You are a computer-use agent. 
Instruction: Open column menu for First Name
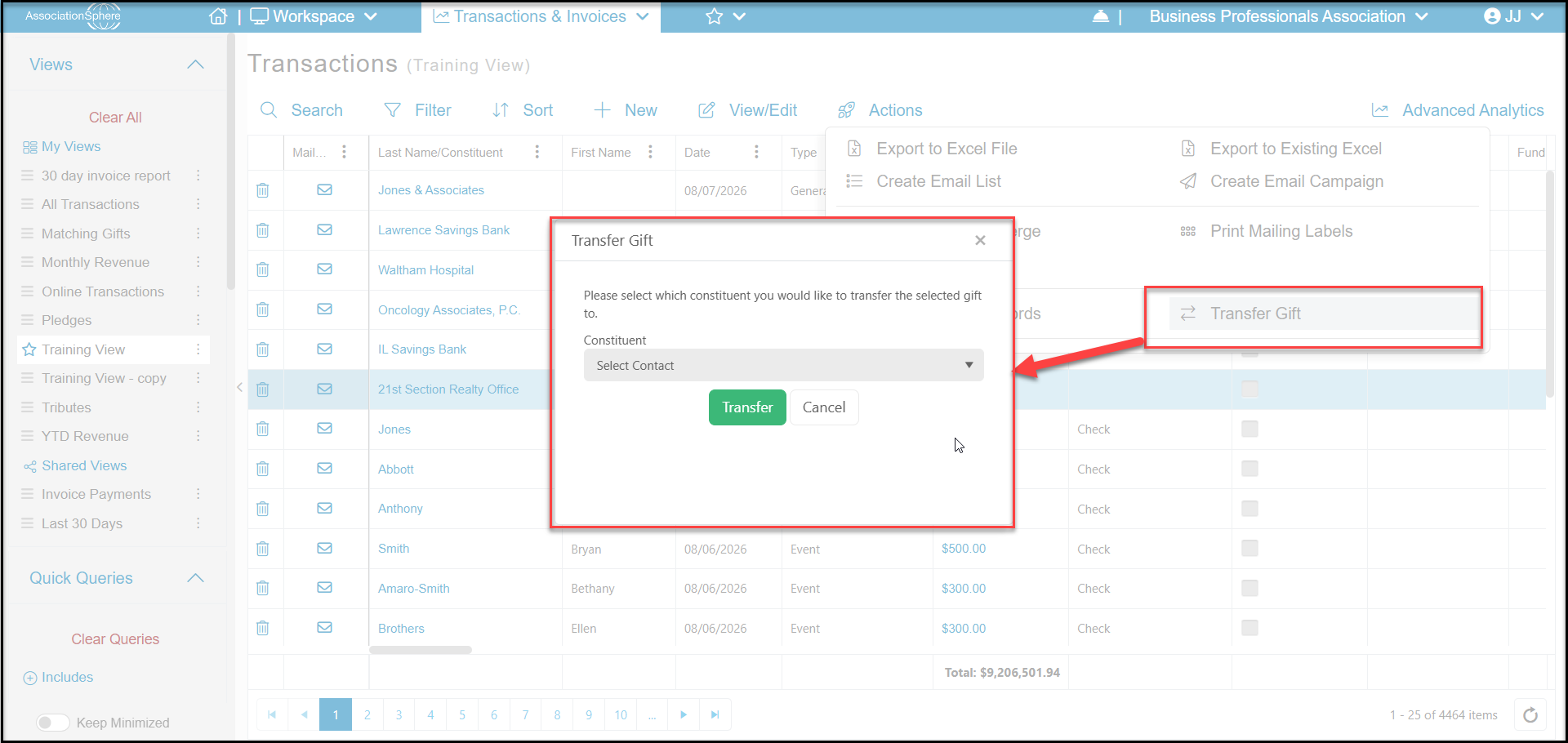click(x=650, y=152)
